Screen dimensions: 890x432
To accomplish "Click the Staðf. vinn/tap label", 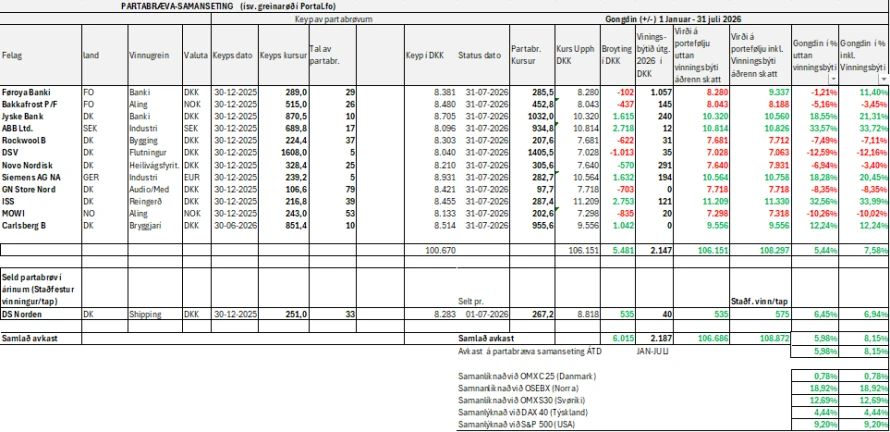I will pyautogui.click(x=757, y=299).
